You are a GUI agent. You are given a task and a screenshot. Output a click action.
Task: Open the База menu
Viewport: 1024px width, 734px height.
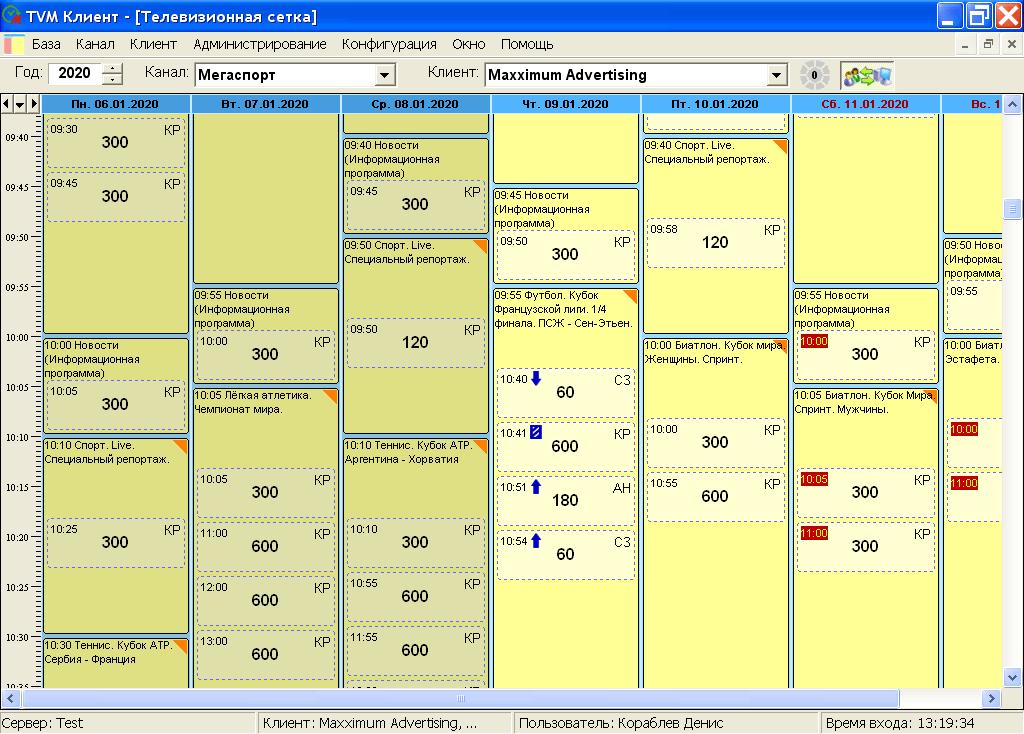tap(46, 44)
